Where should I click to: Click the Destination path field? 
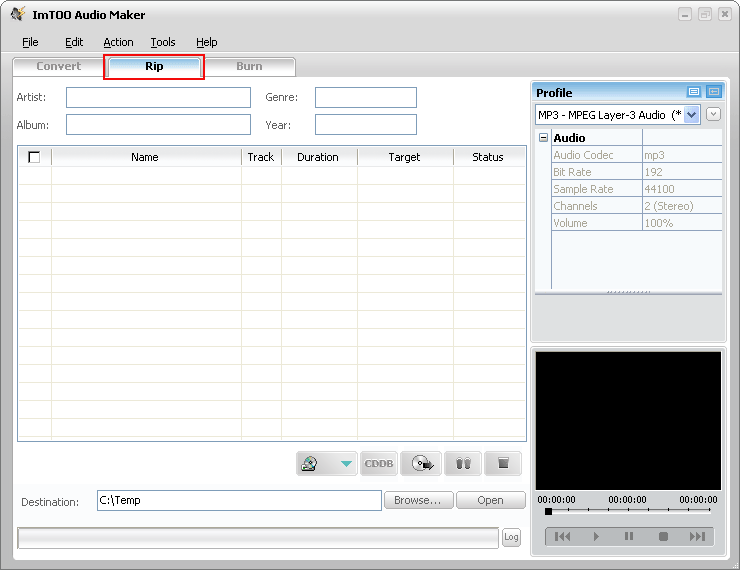tap(239, 500)
